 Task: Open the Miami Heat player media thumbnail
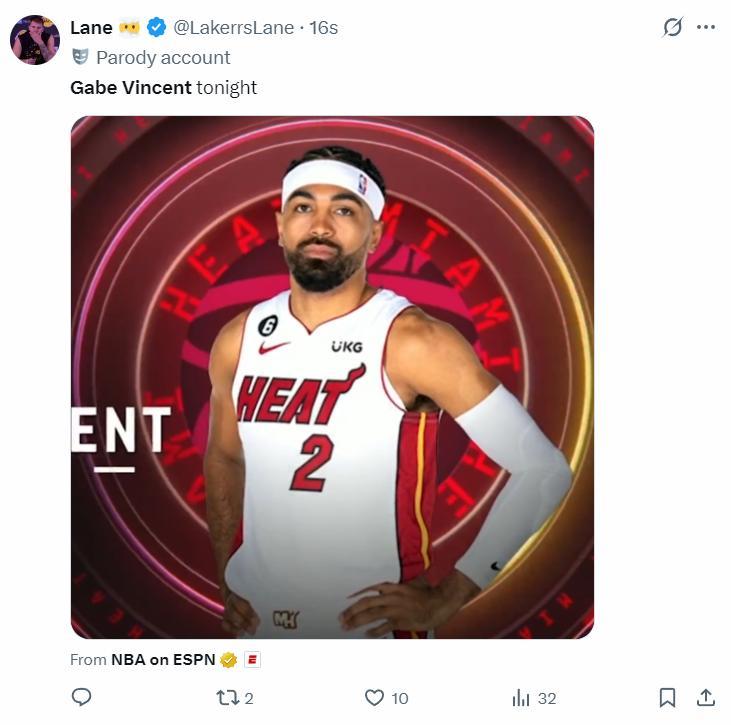click(332, 377)
